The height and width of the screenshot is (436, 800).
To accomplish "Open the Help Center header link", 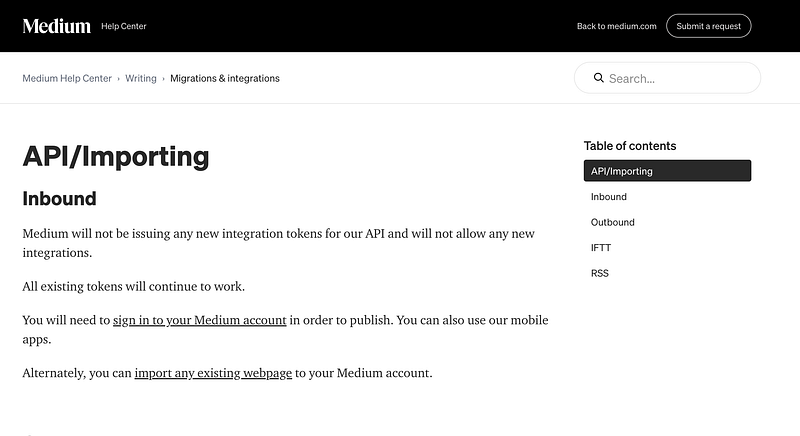I will (x=123, y=26).
